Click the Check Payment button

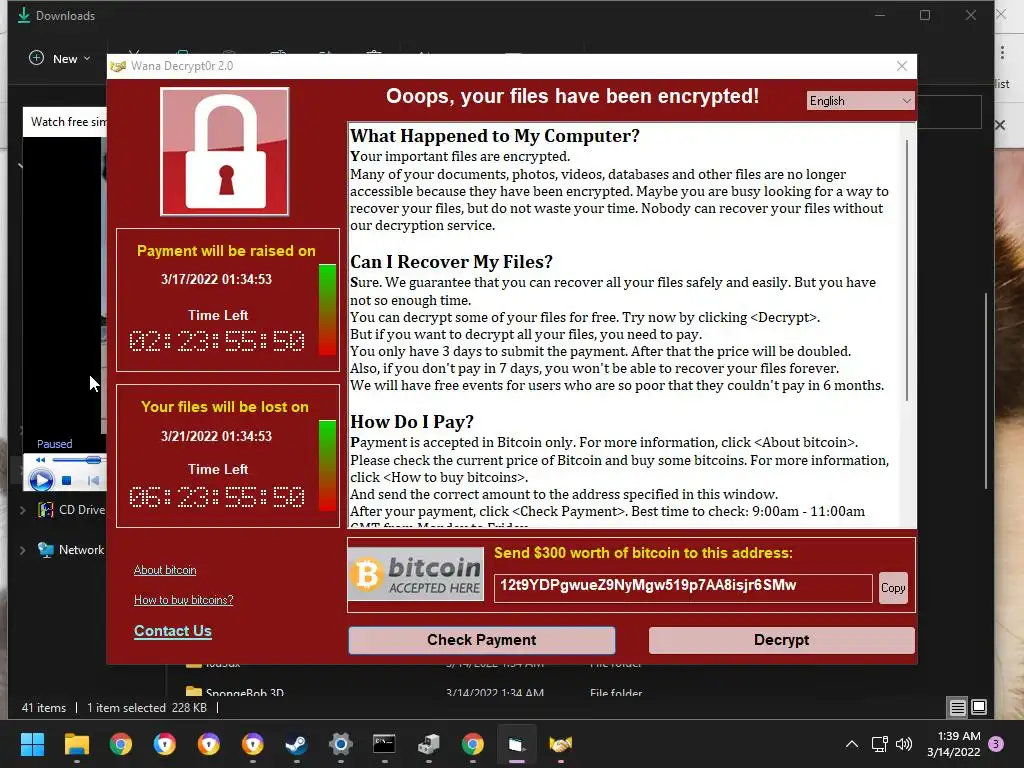(x=481, y=640)
